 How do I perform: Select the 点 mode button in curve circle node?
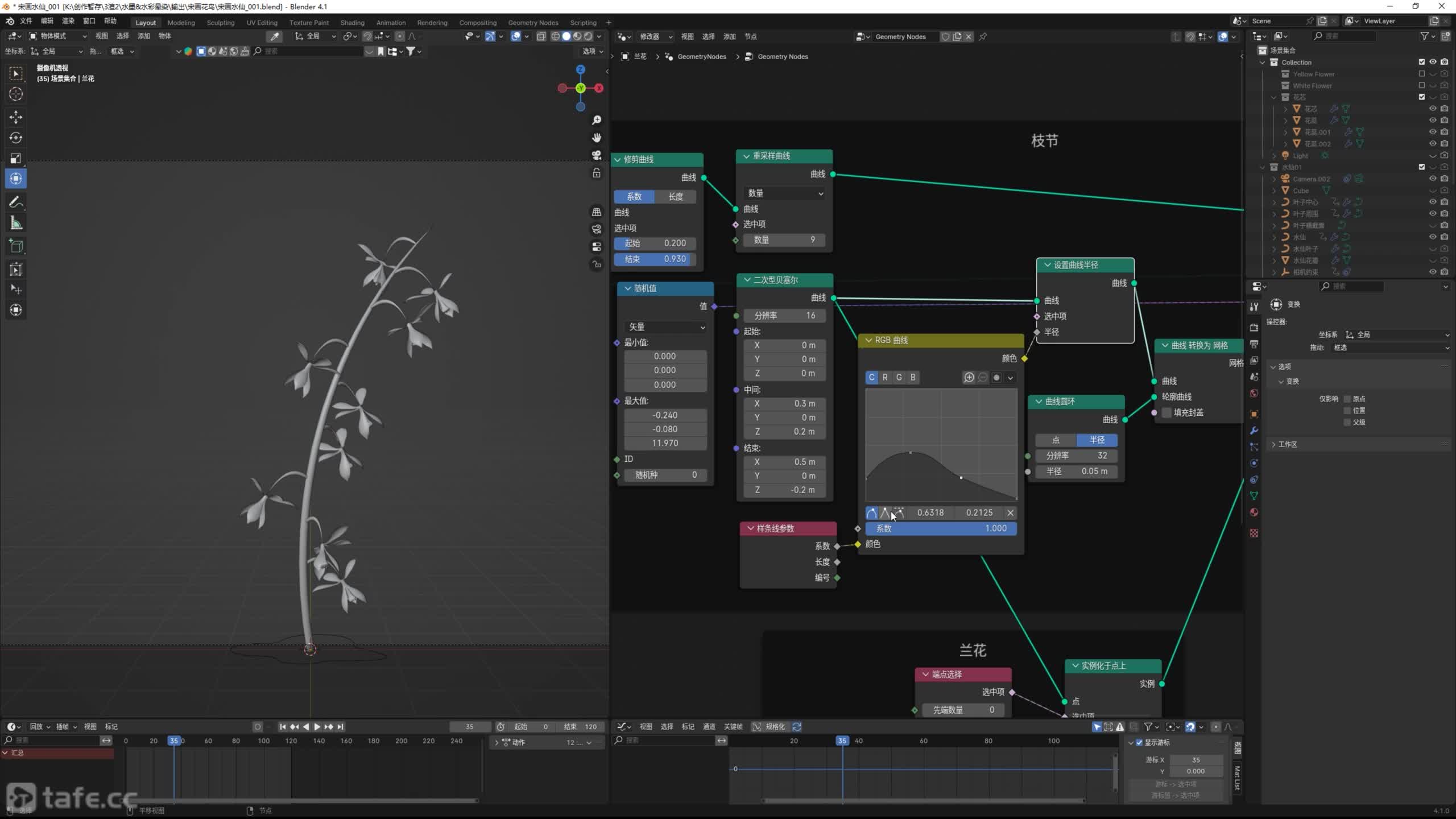[x=1056, y=440]
